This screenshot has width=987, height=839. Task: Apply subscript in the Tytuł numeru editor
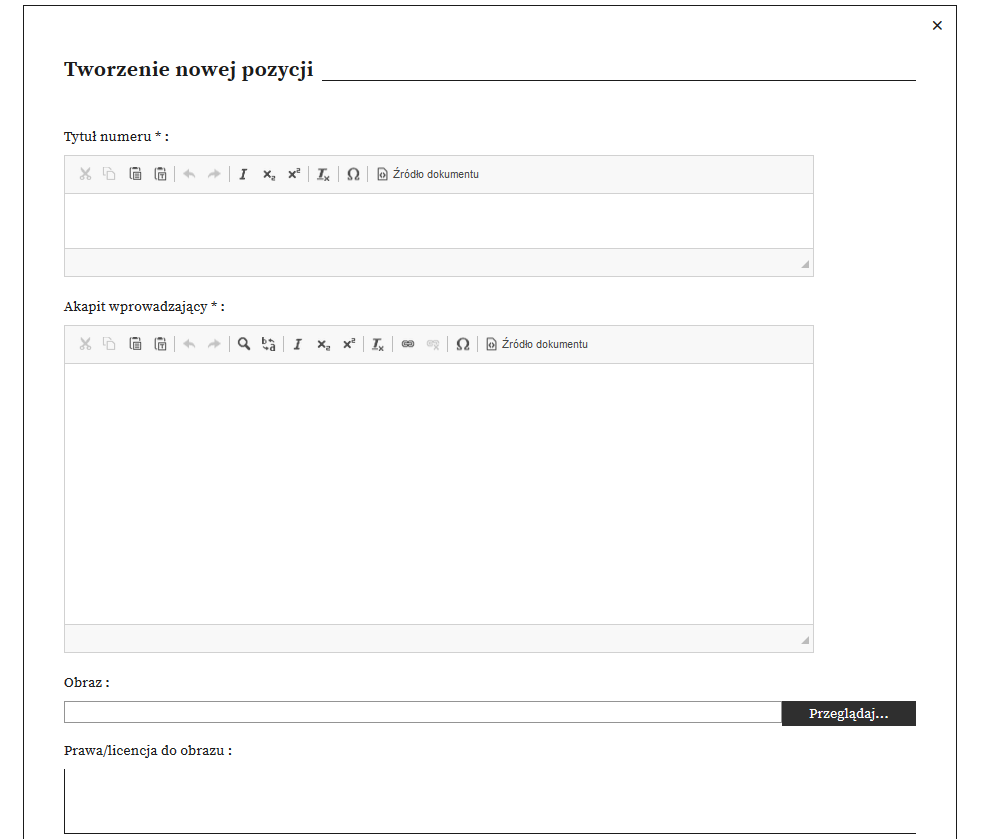(268, 175)
